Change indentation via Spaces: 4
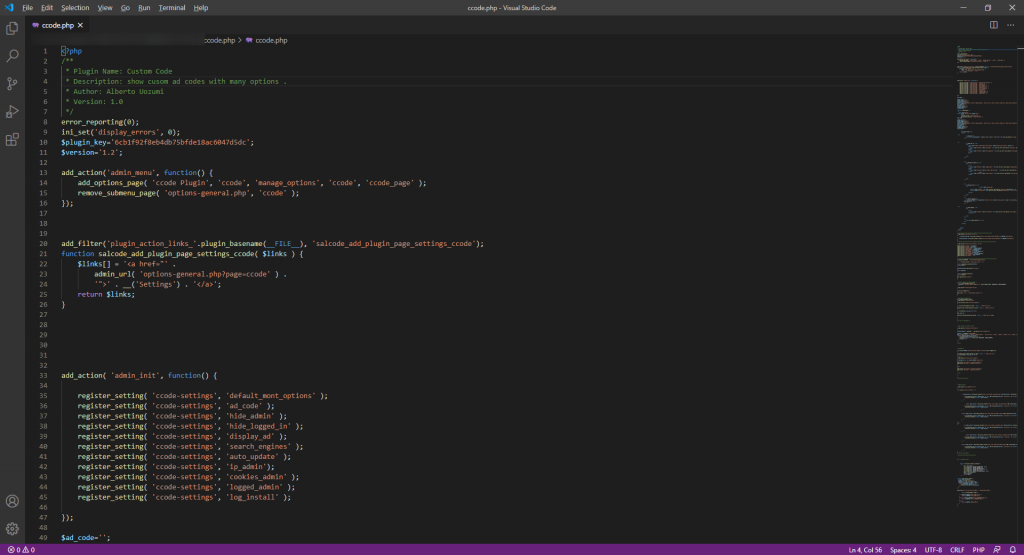Viewport: 1024px width, 555px height. click(903, 550)
